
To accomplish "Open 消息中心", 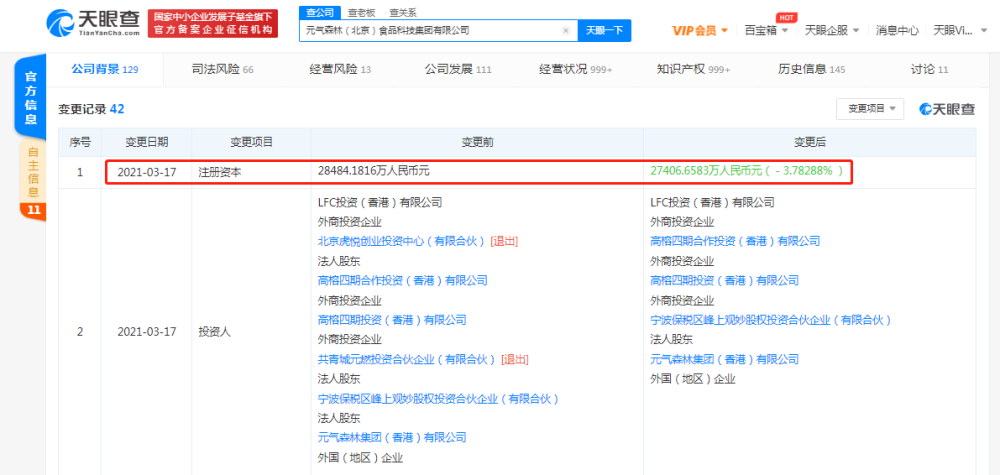I will click(x=897, y=30).
